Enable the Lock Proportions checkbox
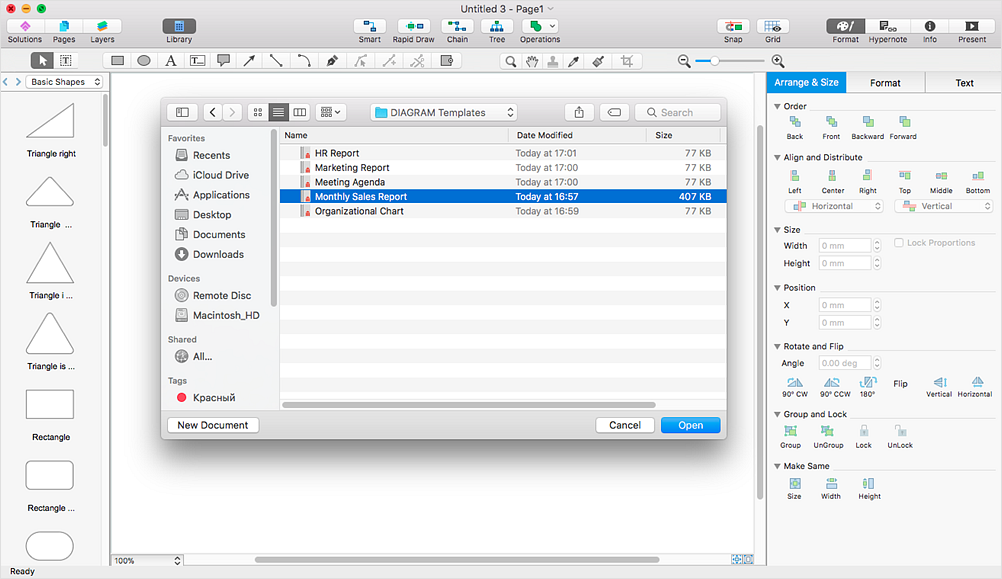The width and height of the screenshot is (1002, 579). 898,243
